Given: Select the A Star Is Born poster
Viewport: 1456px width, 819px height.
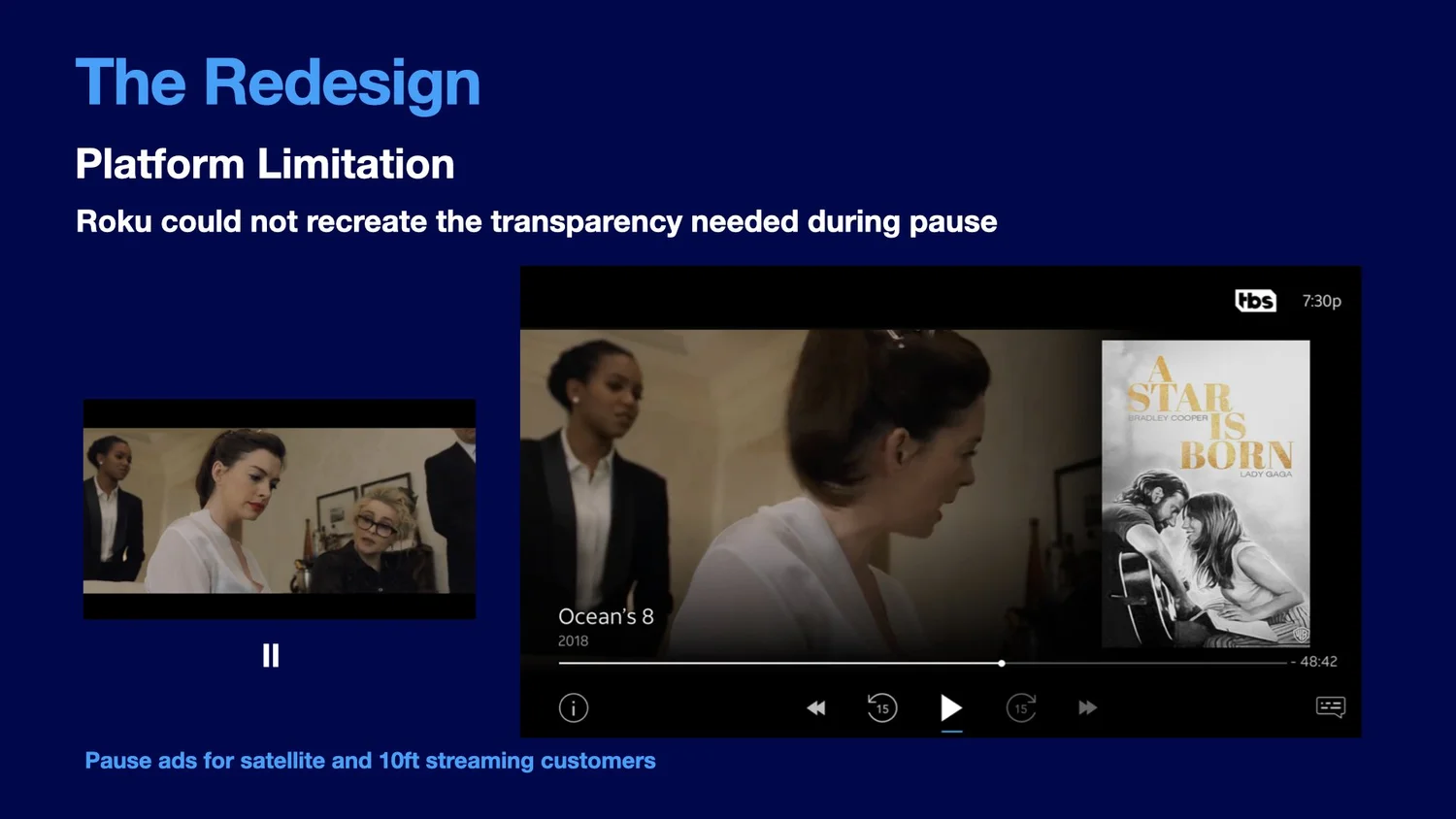Looking at the screenshot, I should pyautogui.click(x=1206, y=493).
